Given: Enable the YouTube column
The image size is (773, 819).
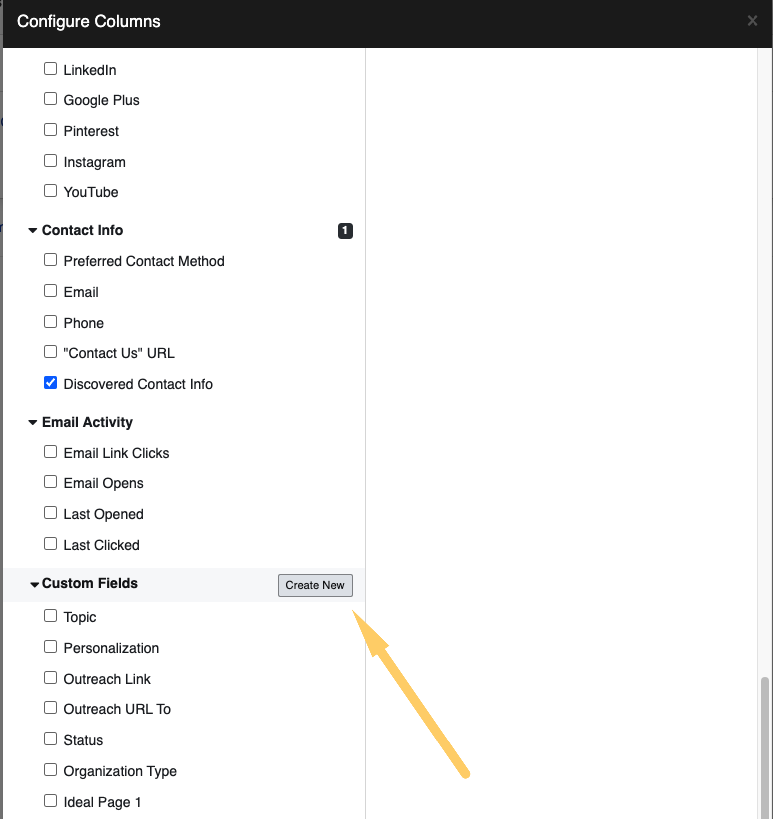Looking at the screenshot, I should tap(50, 191).
